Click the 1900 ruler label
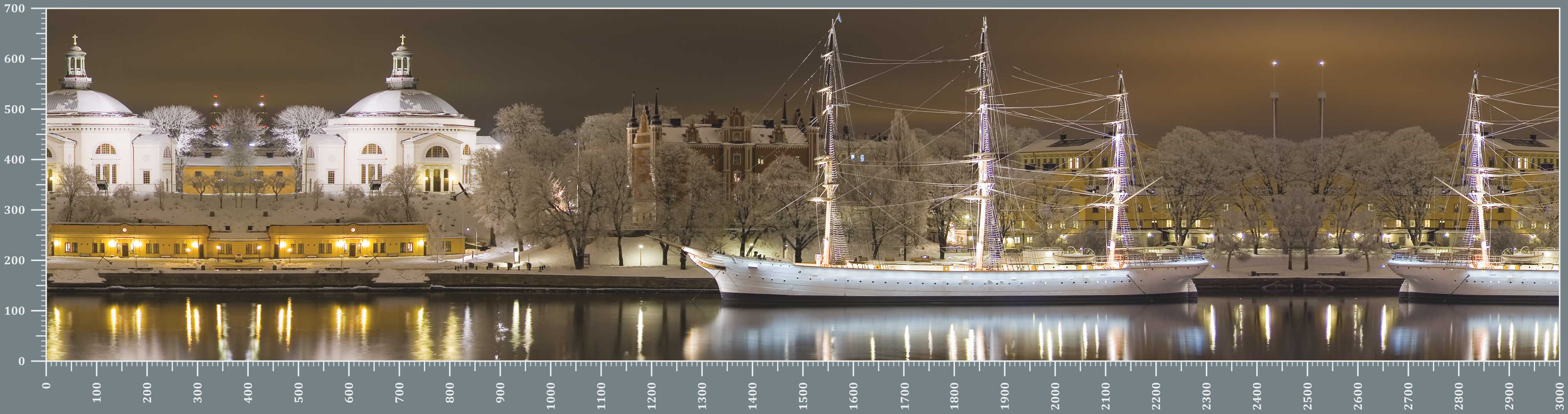Viewport: 1568px width, 414px height. click(x=1005, y=396)
